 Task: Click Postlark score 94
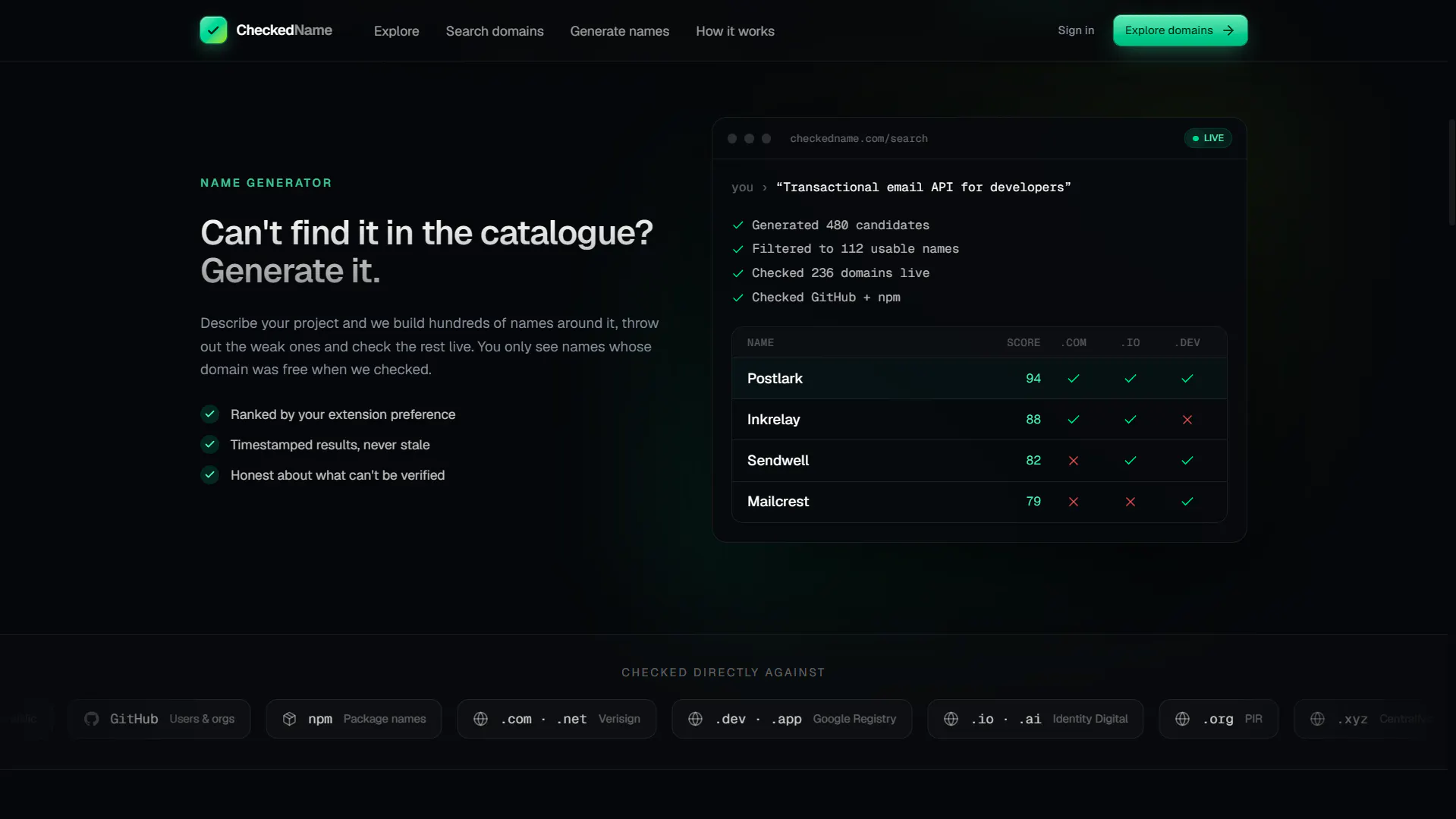pyautogui.click(x=1033, y=378)
